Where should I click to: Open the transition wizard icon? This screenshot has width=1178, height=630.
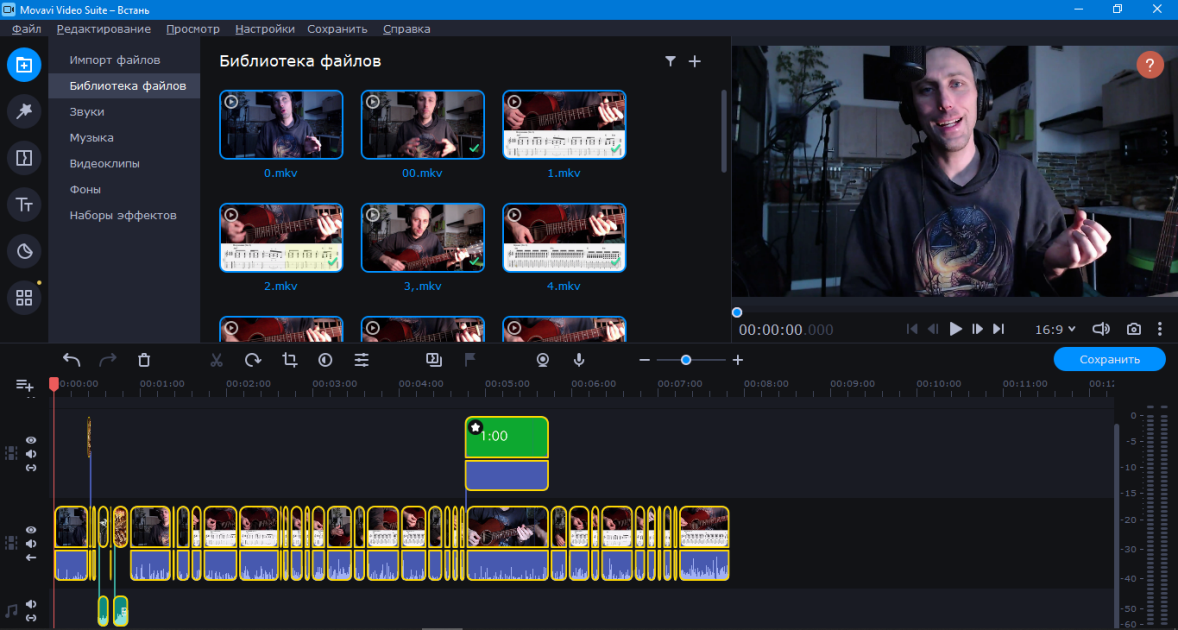click(x=433, y=360)
